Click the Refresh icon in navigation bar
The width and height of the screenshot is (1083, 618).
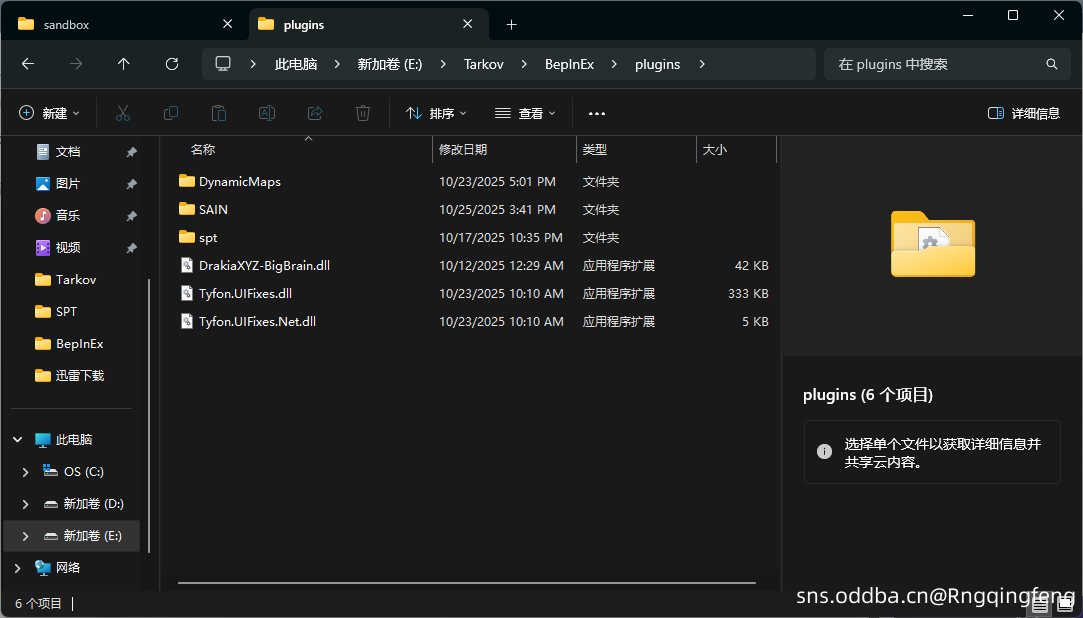171,64
